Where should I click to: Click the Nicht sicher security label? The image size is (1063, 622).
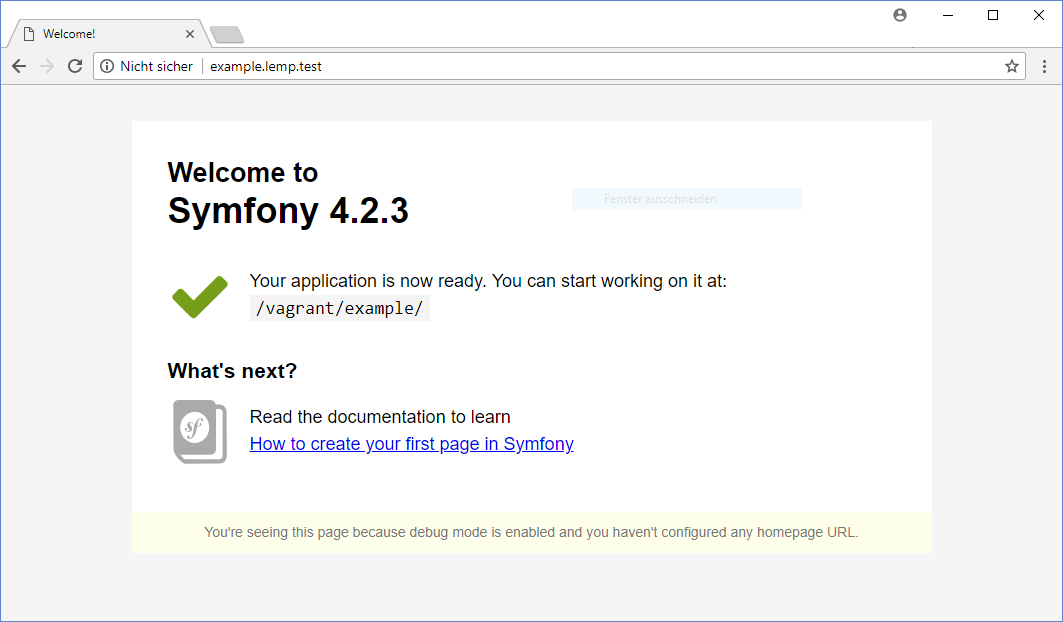point(156,66)
